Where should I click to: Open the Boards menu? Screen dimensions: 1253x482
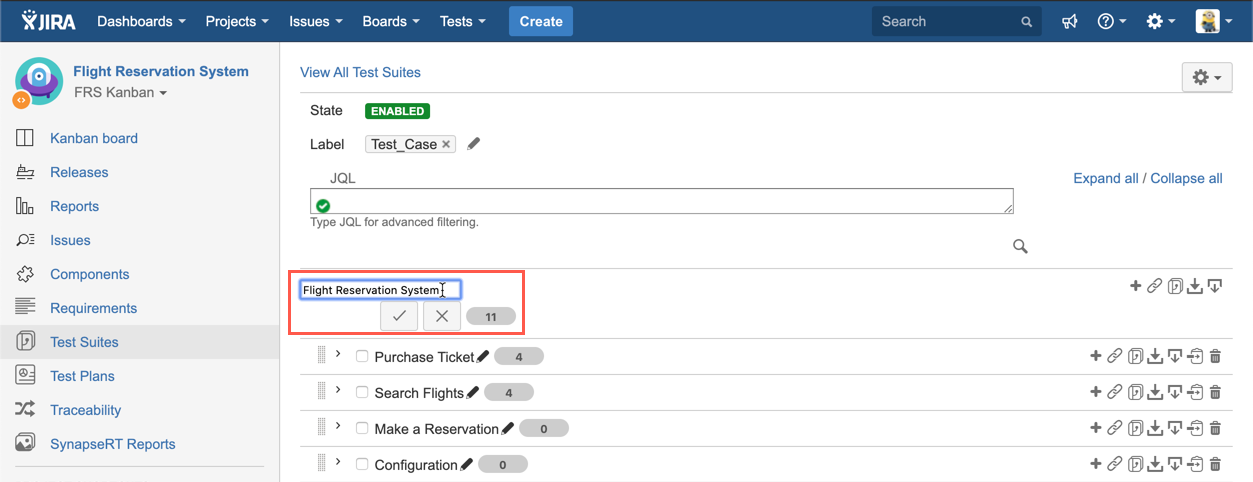pos(391,21)
